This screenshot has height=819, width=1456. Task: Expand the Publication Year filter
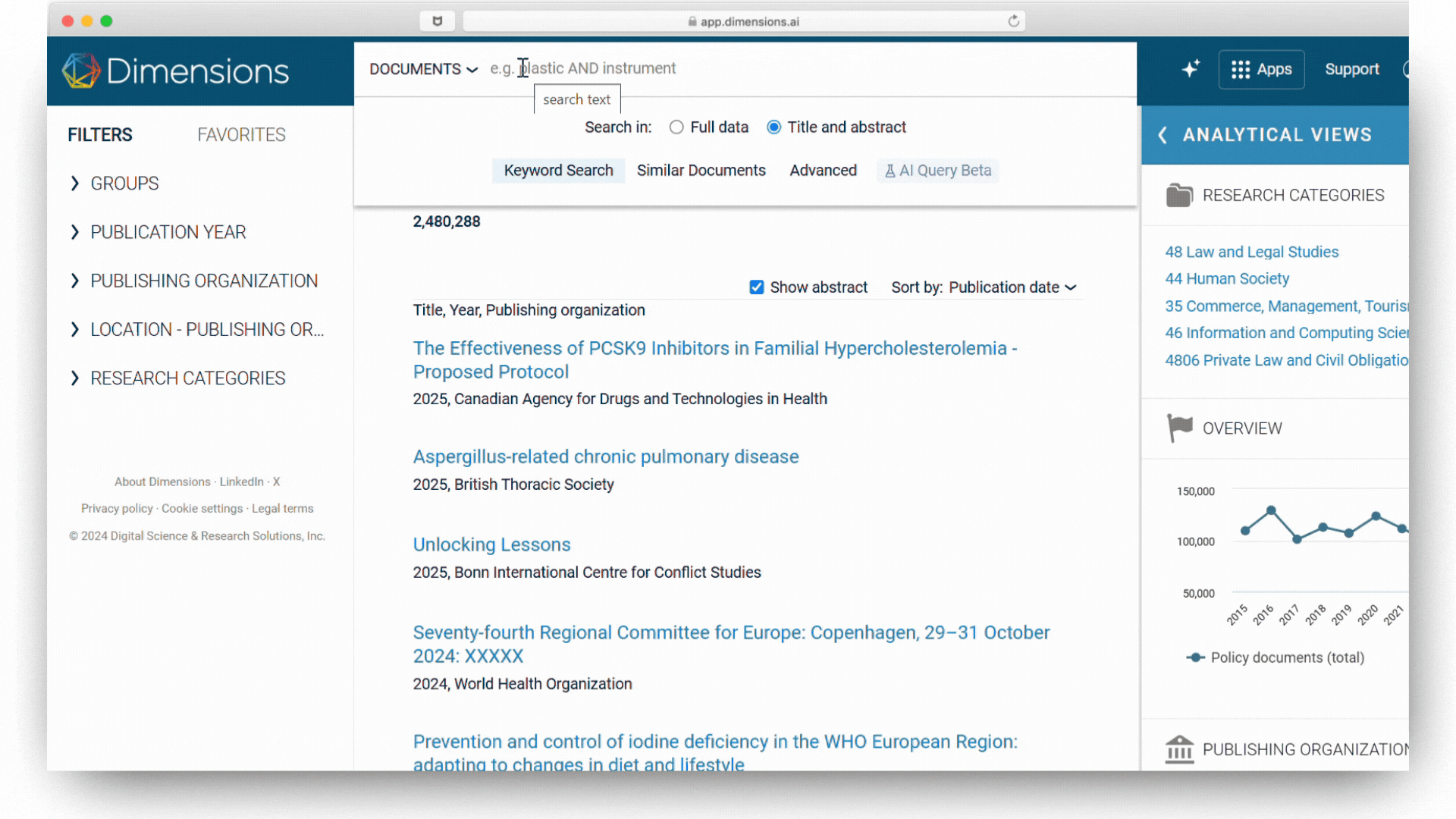coord(168,232)
